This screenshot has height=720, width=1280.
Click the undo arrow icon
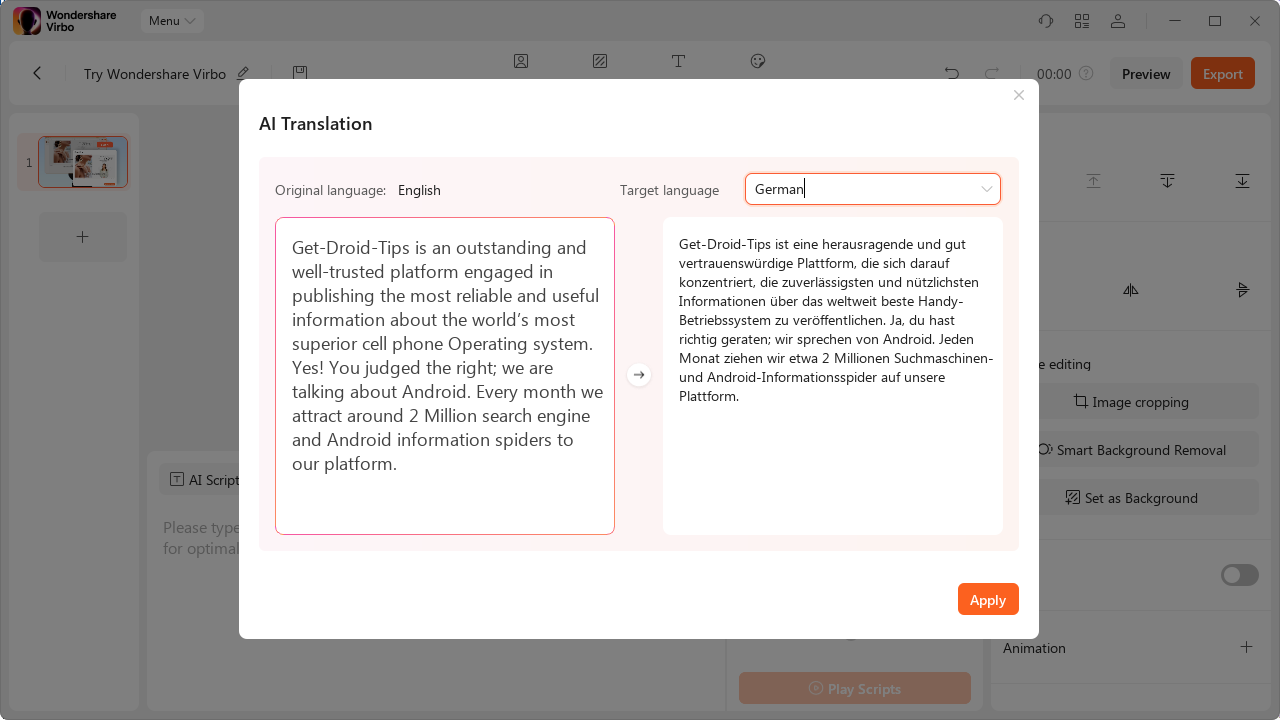coord(951,74)
